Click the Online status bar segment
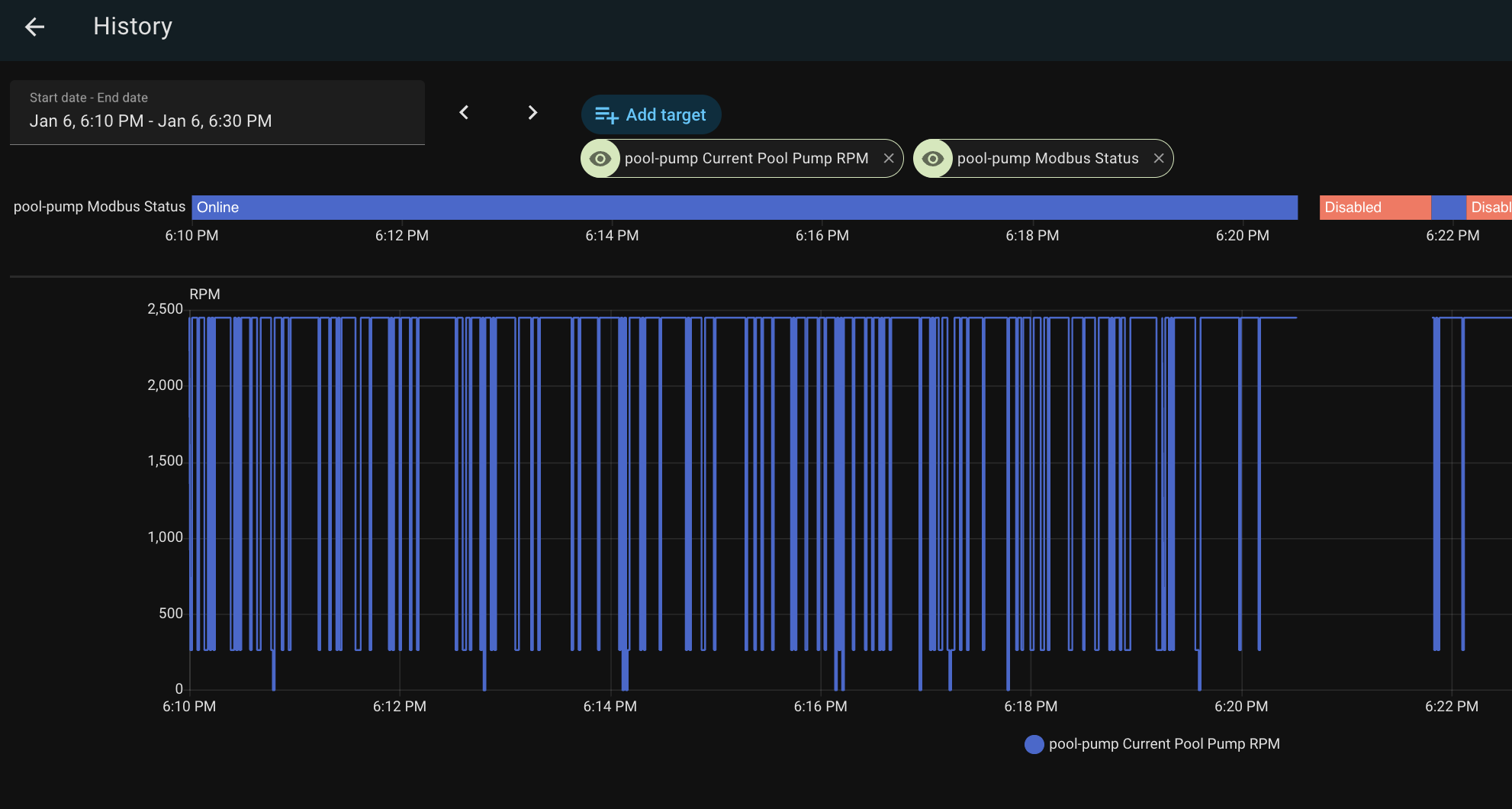 tap(744, 208)
